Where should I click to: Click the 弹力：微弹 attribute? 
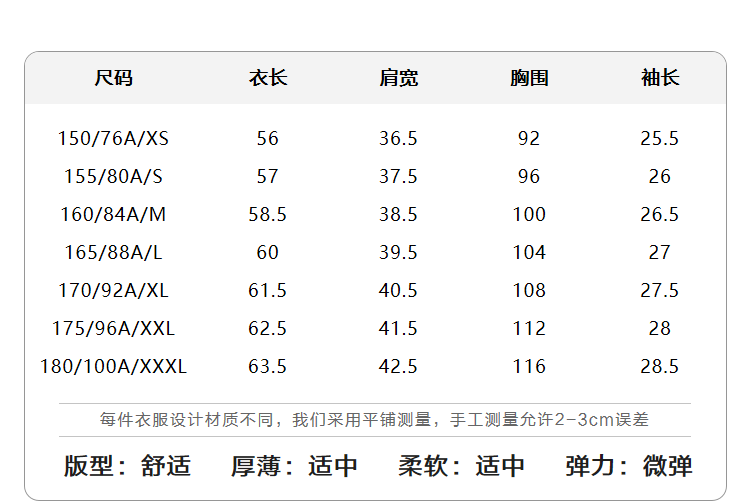629,466
